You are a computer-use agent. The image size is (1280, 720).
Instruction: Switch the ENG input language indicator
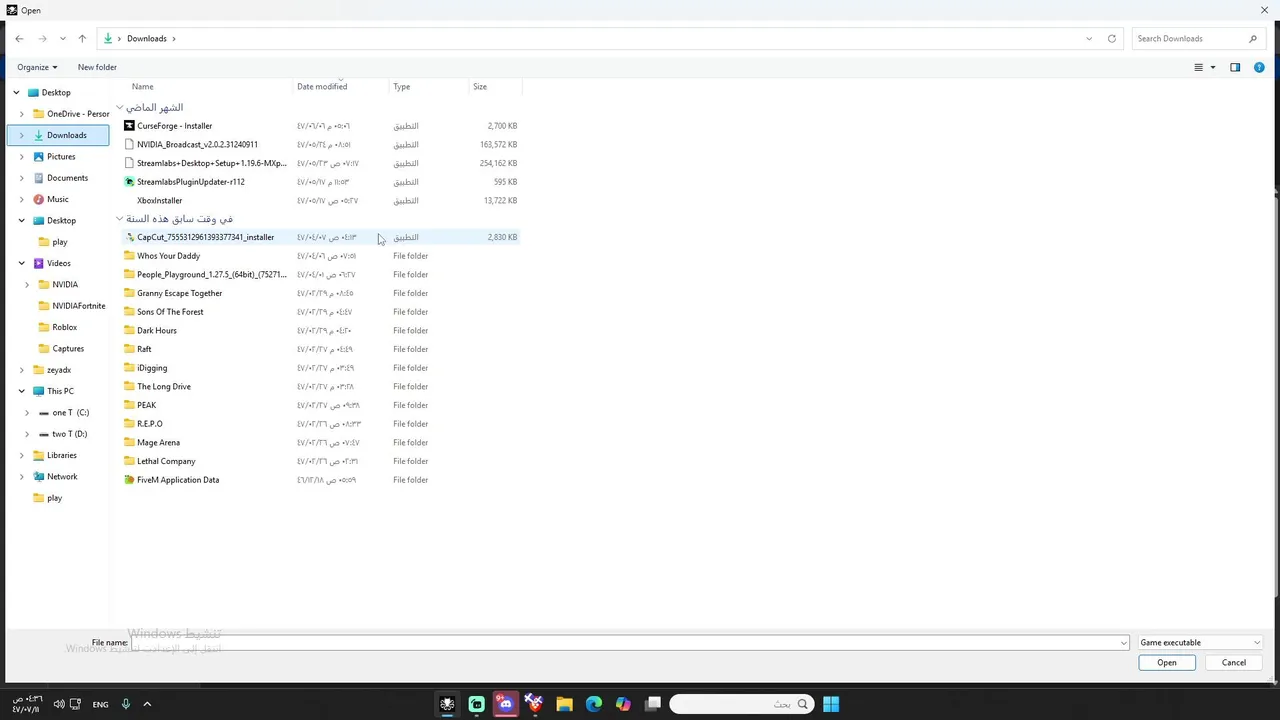(x=100, y=704)
